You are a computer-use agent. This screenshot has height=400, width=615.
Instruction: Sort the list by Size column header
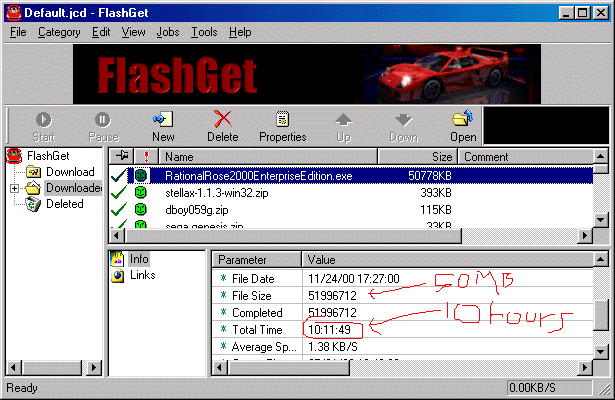tap(418, 156)
